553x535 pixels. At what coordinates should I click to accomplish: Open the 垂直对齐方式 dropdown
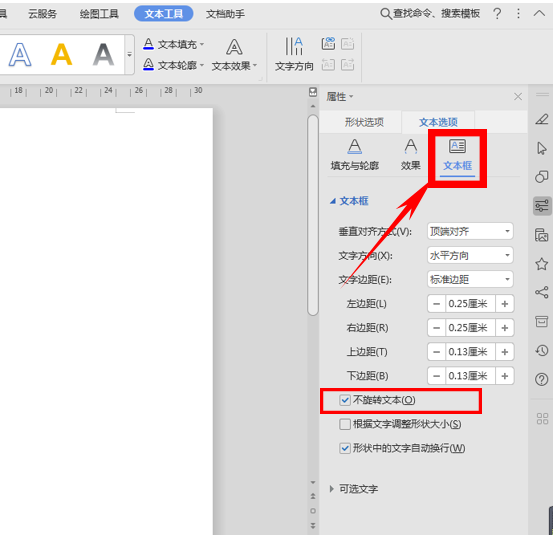click(470, 231)
